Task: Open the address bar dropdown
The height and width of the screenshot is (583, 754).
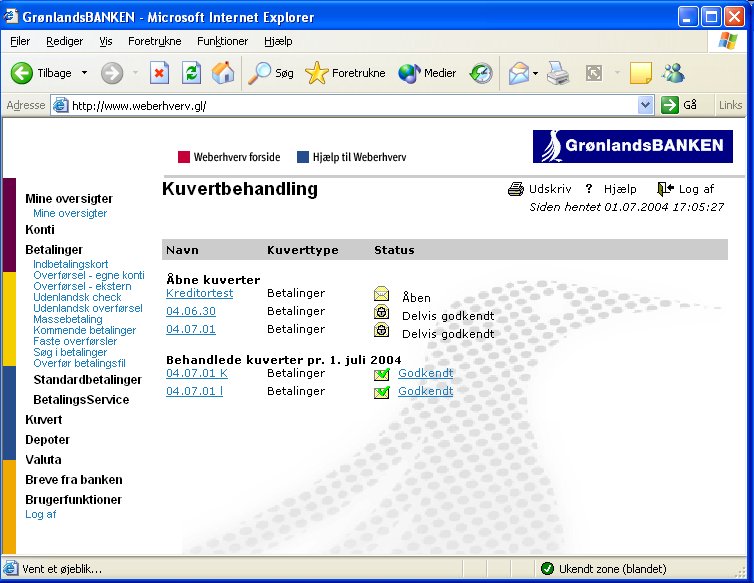Action: coord(645,105)
